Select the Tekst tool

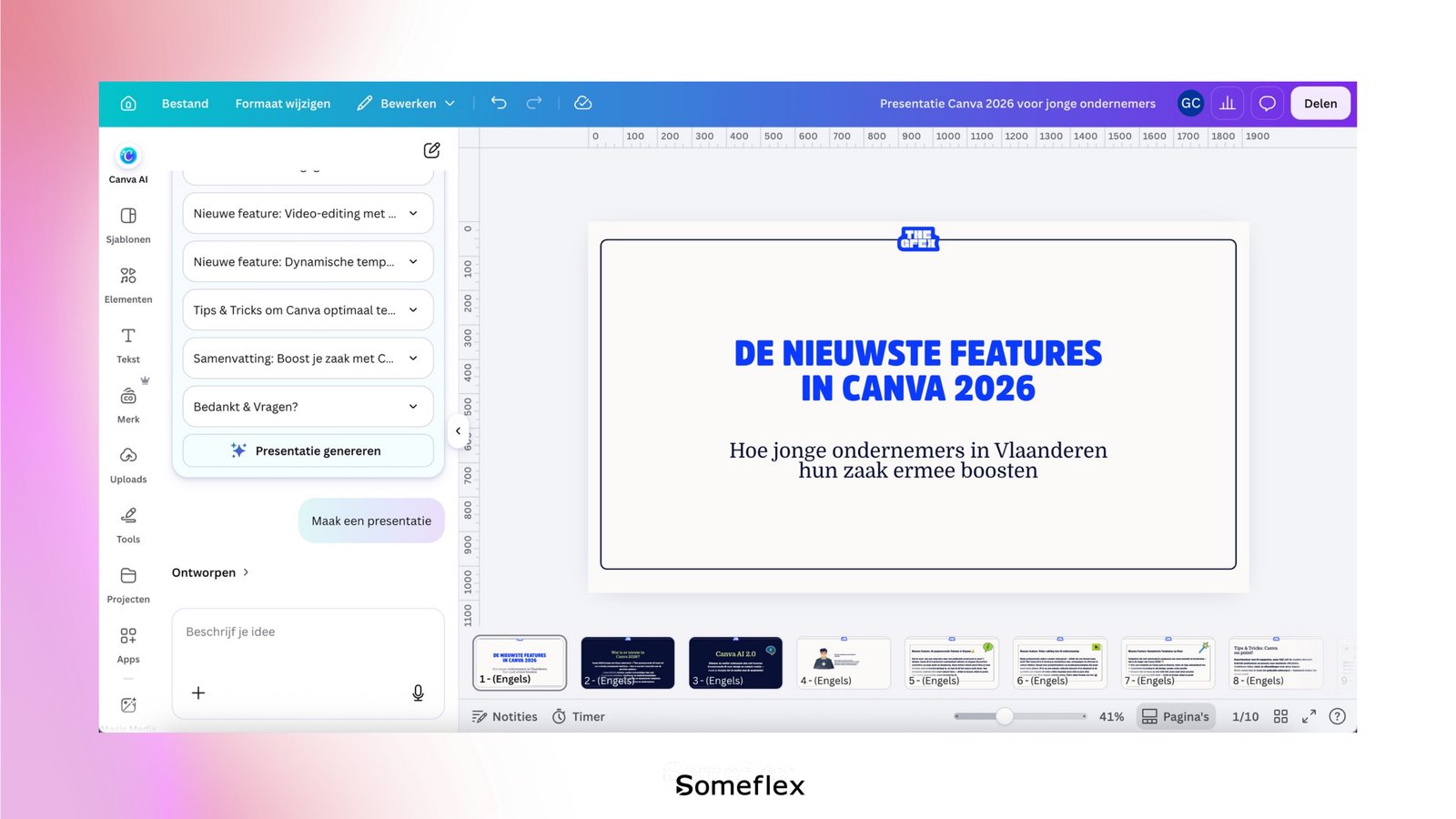[128, 345]
